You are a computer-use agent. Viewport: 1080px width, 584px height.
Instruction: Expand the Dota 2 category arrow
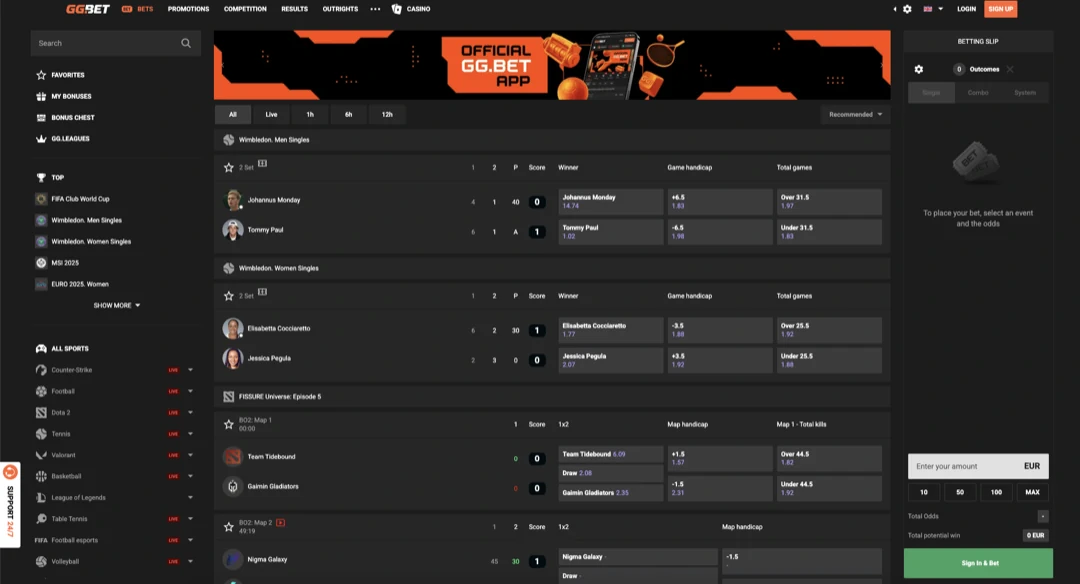tap(190, 413)
